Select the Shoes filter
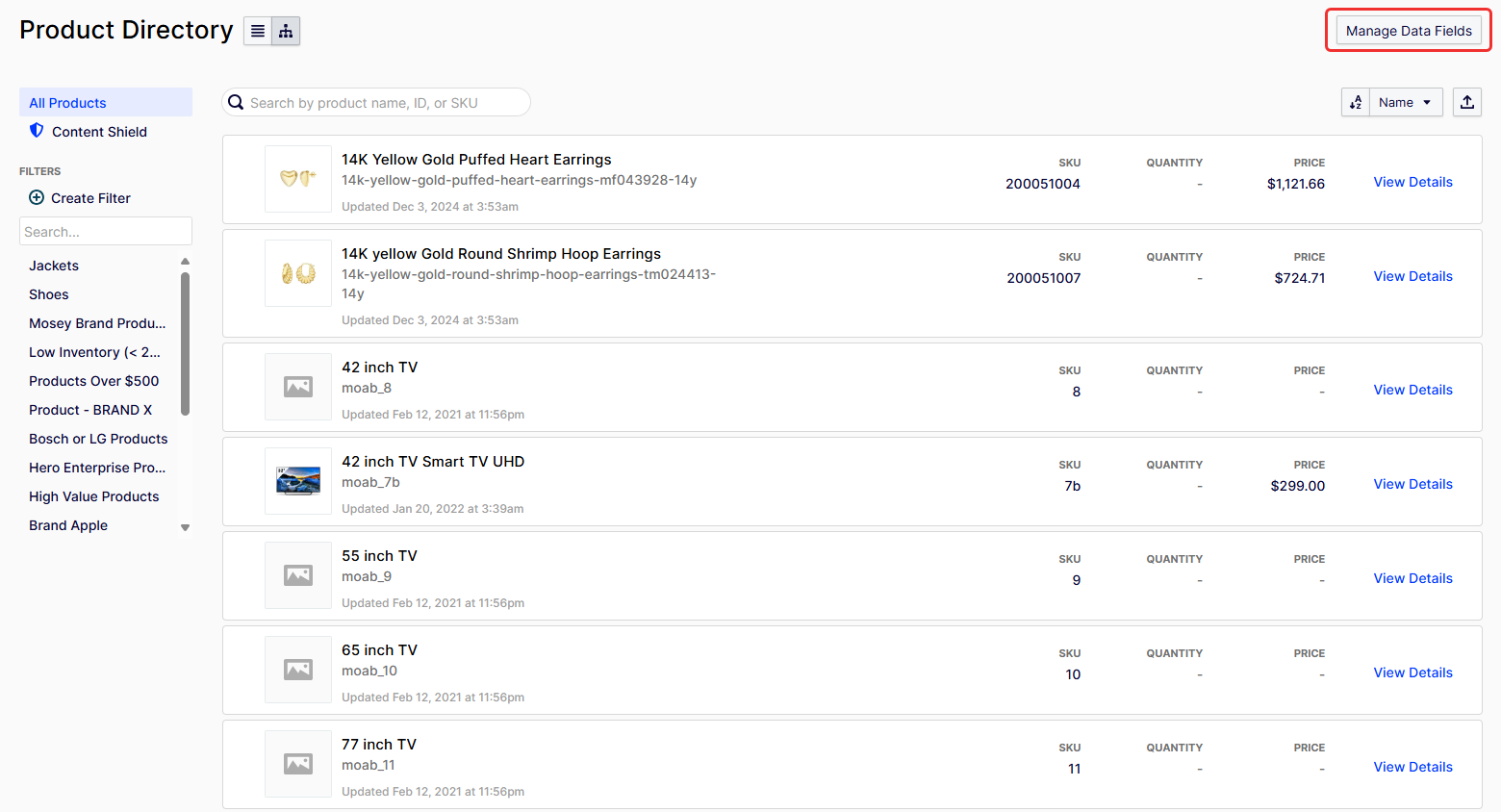The image size is (1501, 812). (49, 294)
